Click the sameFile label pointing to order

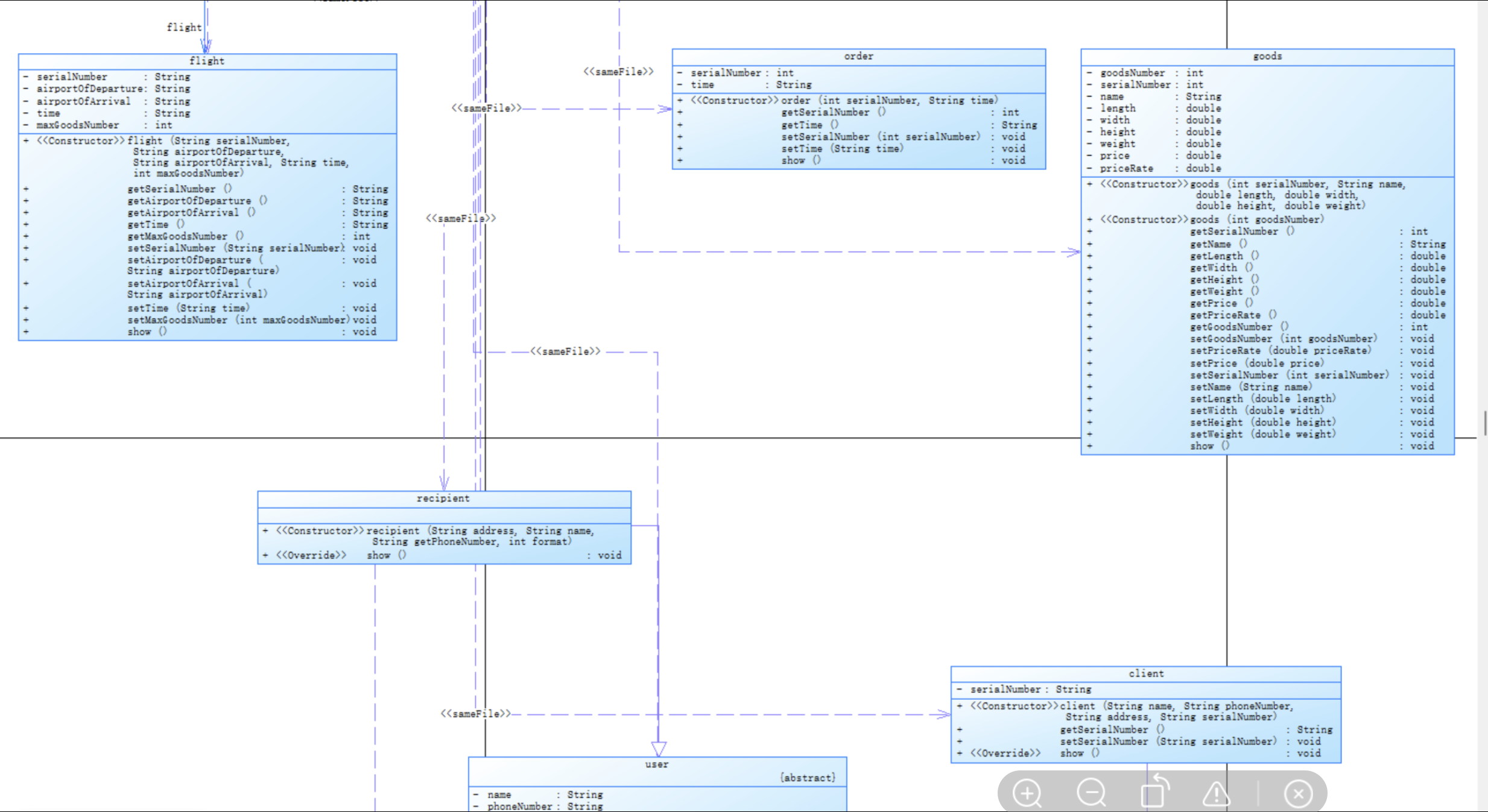pos(486,109)
